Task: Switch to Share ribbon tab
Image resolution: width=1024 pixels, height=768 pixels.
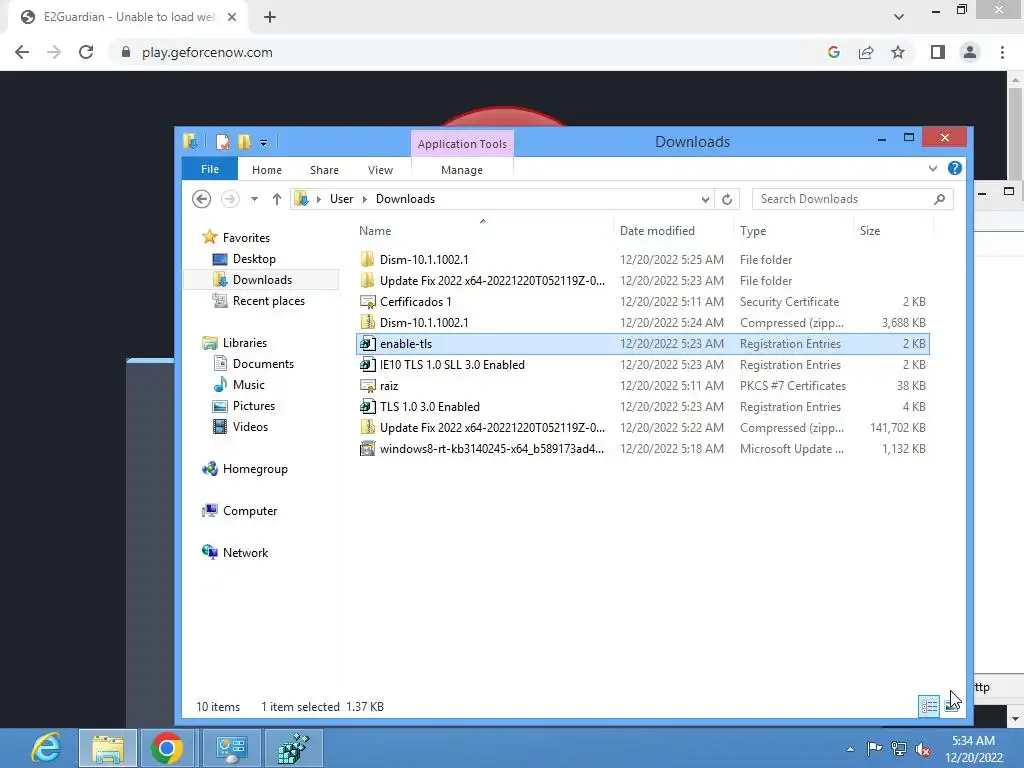Action: pos(324,170)
